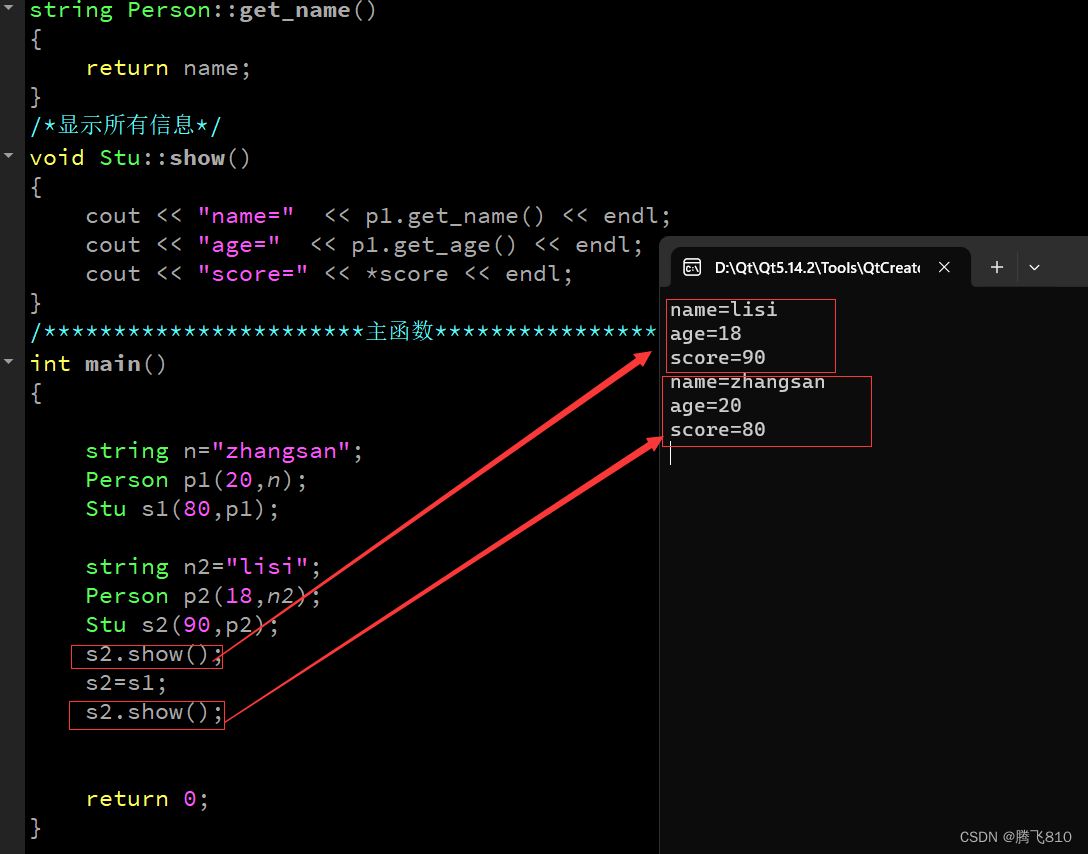Click the line 'Person p1(20,n);'
The width and height of the screenshot is (1088, 854).
coord(196,480)
